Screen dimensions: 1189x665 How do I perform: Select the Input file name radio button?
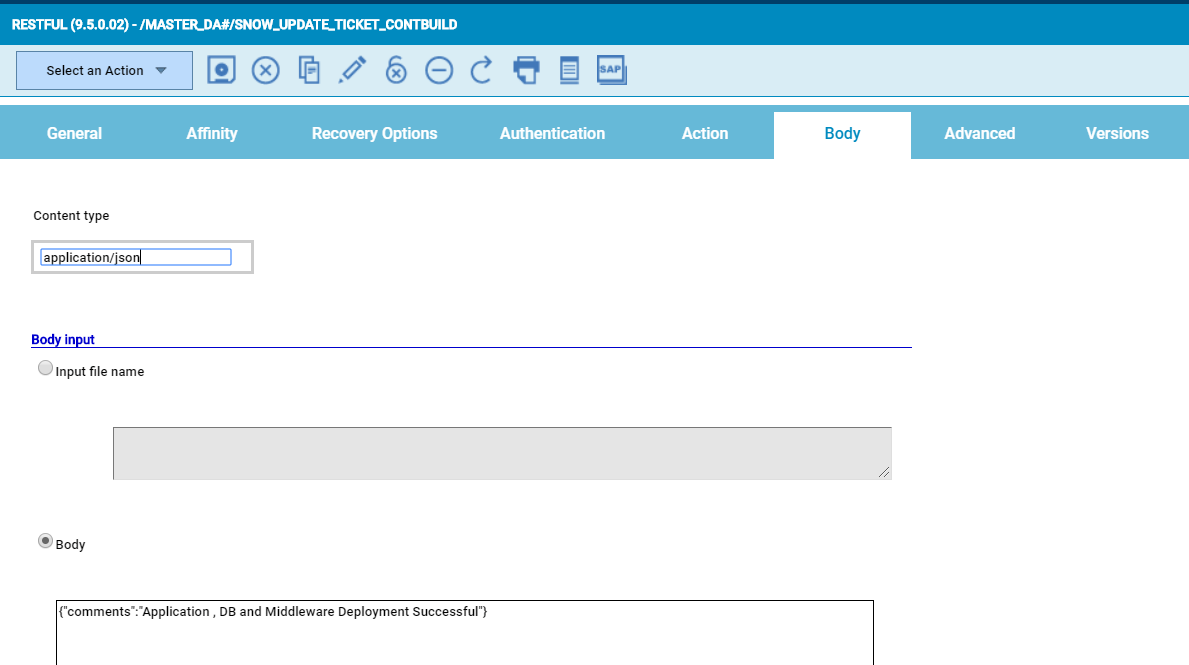(45, 368)
